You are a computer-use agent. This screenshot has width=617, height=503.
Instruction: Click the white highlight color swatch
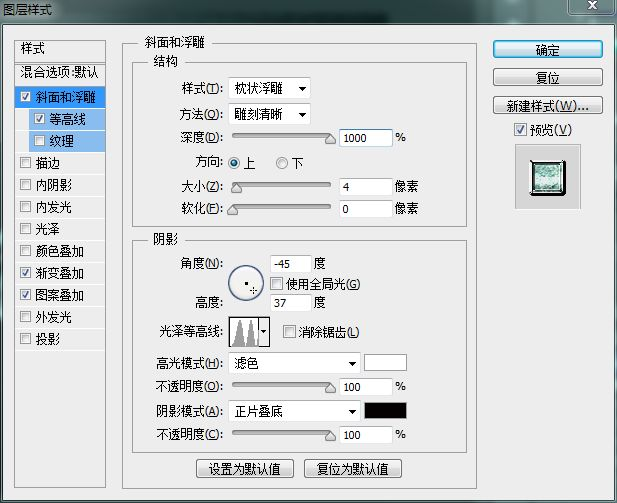(x=385, y=363)
